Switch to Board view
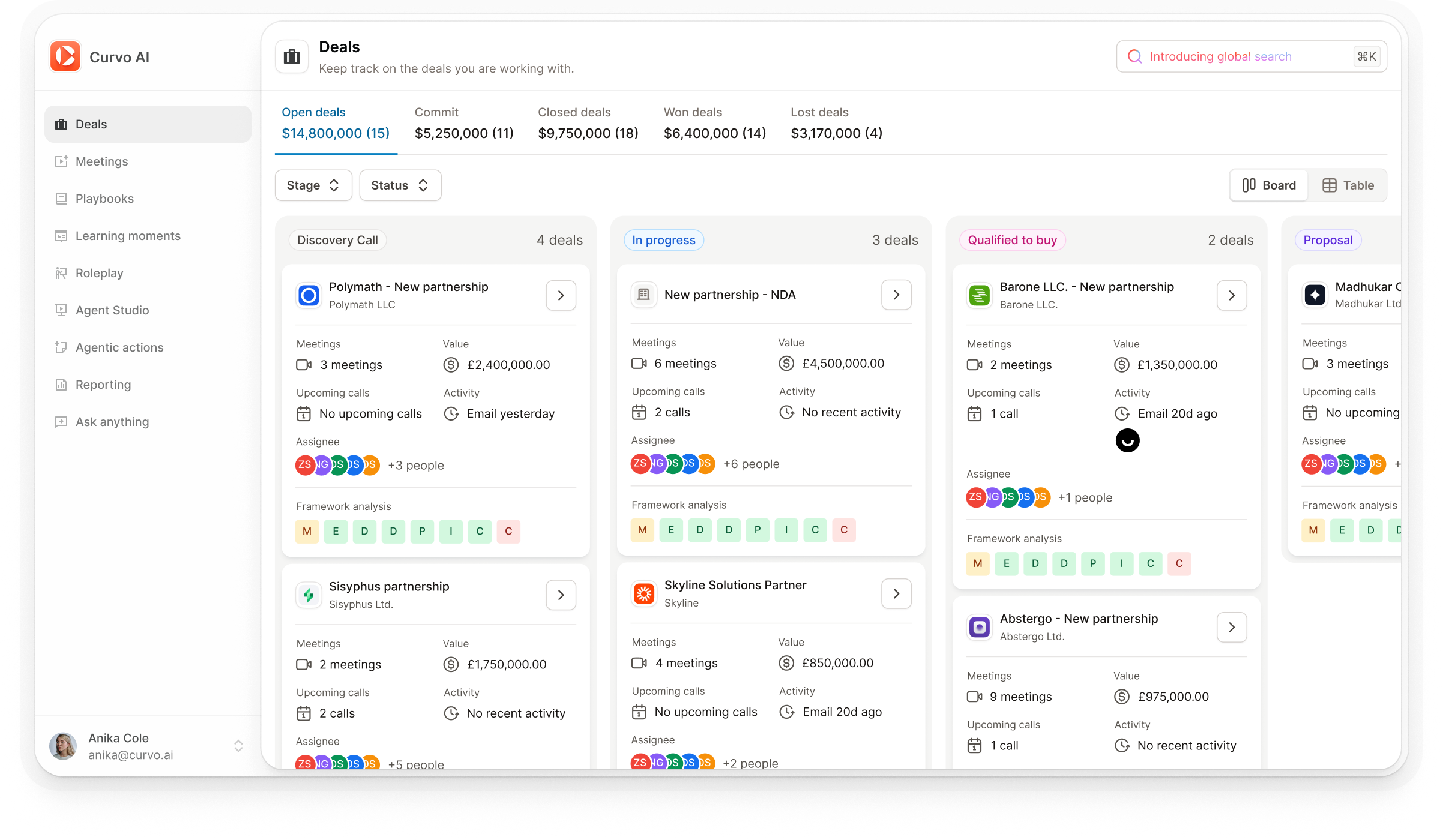The width and height of the screenshot is (1443, 840). click(x=1269, y=185)
